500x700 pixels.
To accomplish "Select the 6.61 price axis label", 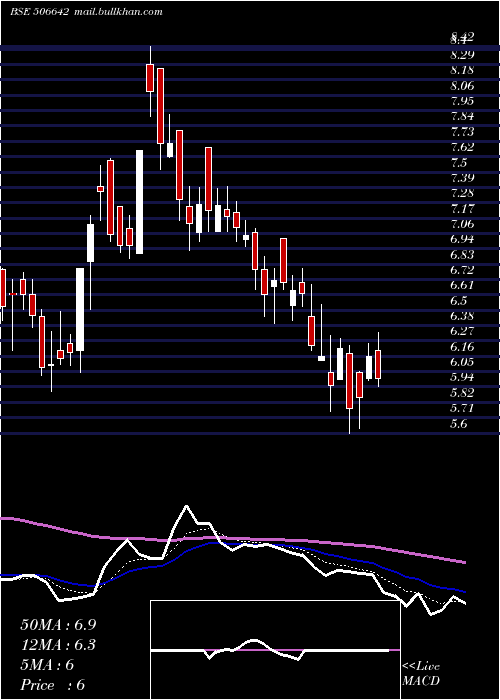I will click(x=462, y=286).
